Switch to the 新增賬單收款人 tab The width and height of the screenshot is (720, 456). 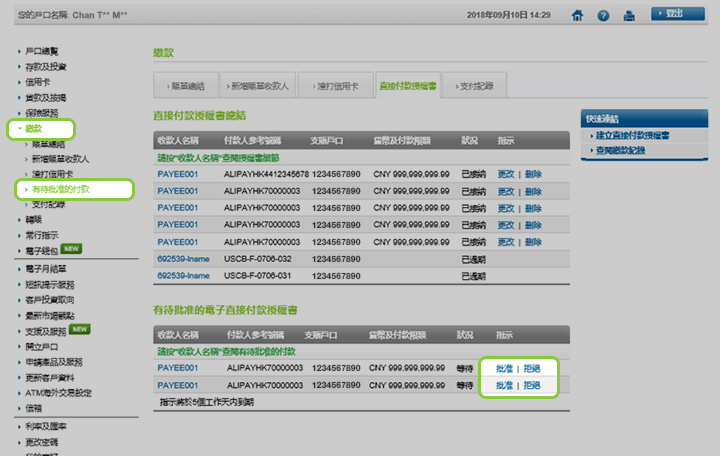(x=258, y=85)
